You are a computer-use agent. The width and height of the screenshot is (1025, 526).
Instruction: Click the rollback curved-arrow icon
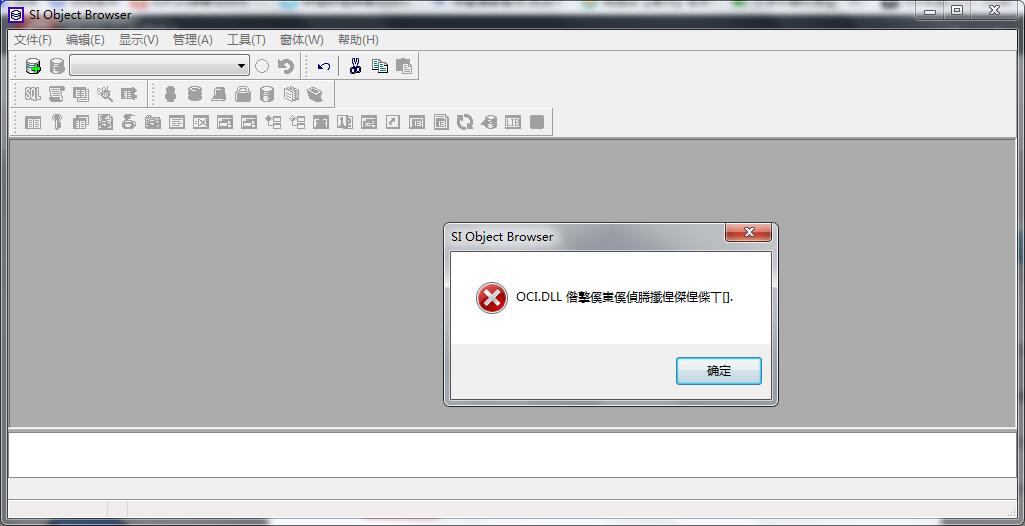pos(286,66)
